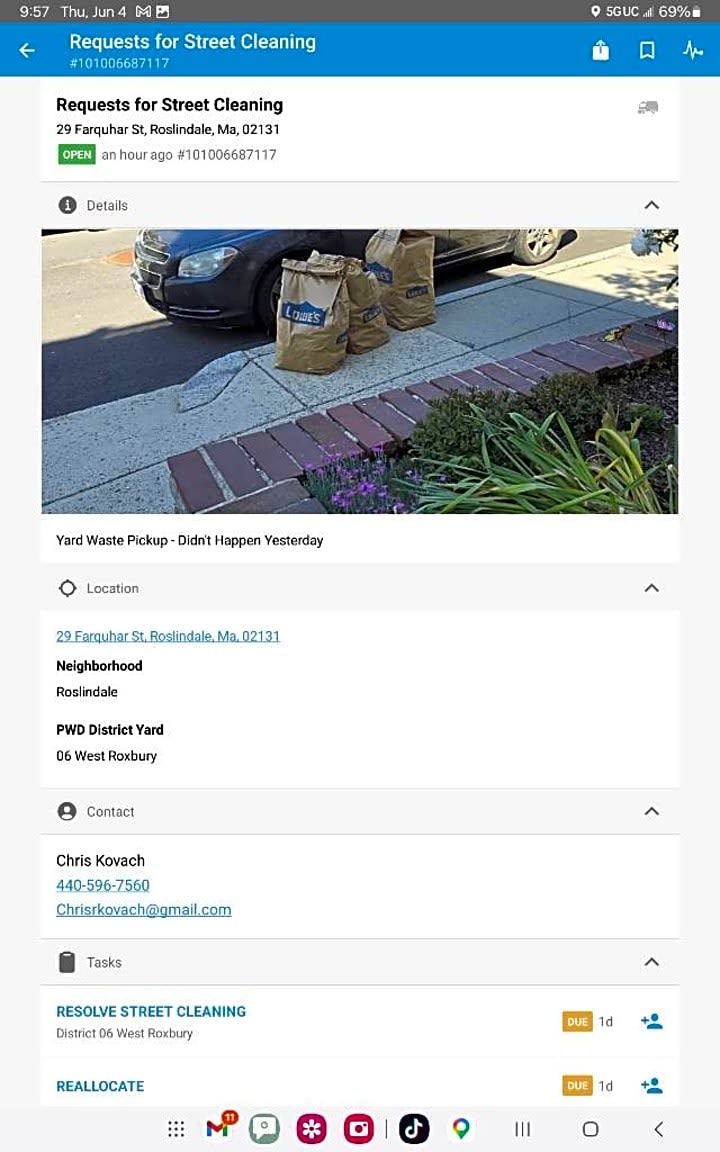Tap DUE badge on Reallocate task
Image resolution: width=720 pixels, height=1152 pixels.
point(577,1085)
